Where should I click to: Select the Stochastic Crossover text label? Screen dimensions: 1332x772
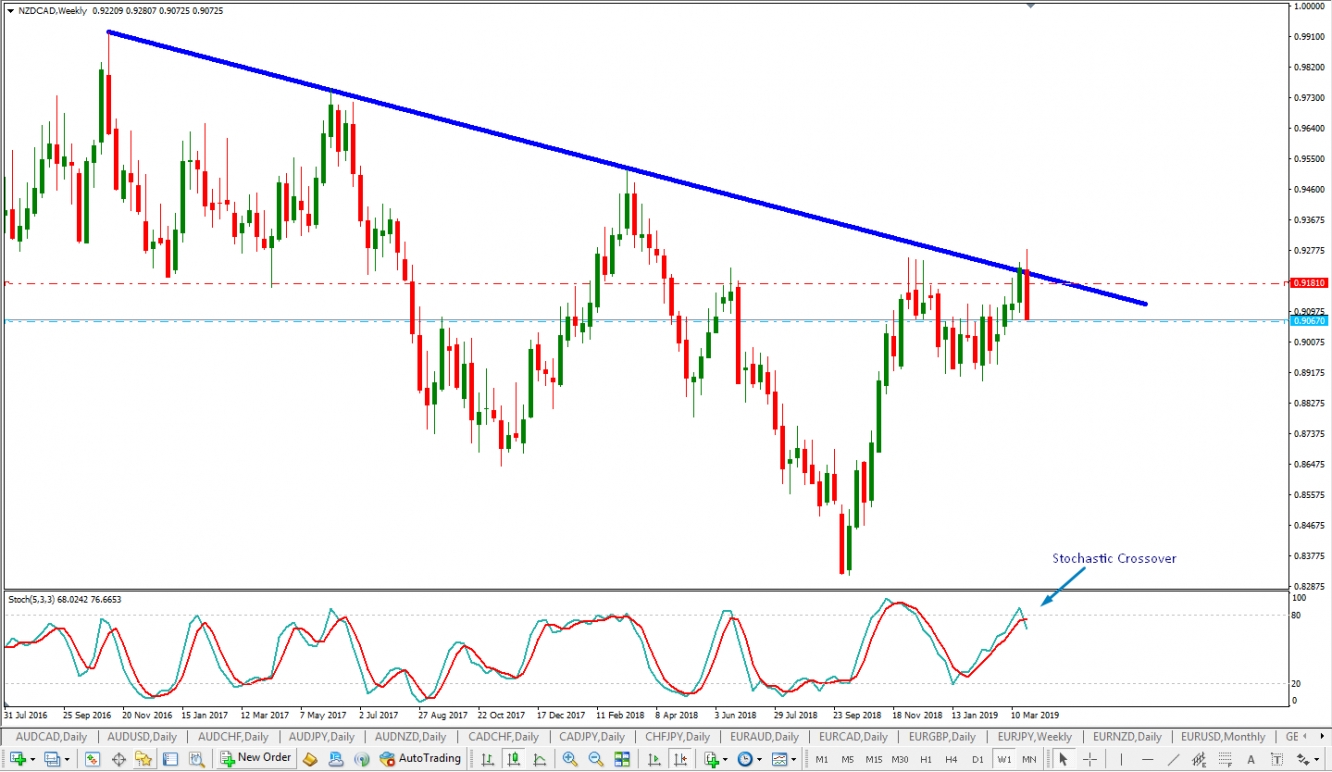click(x=1114, y=558)
